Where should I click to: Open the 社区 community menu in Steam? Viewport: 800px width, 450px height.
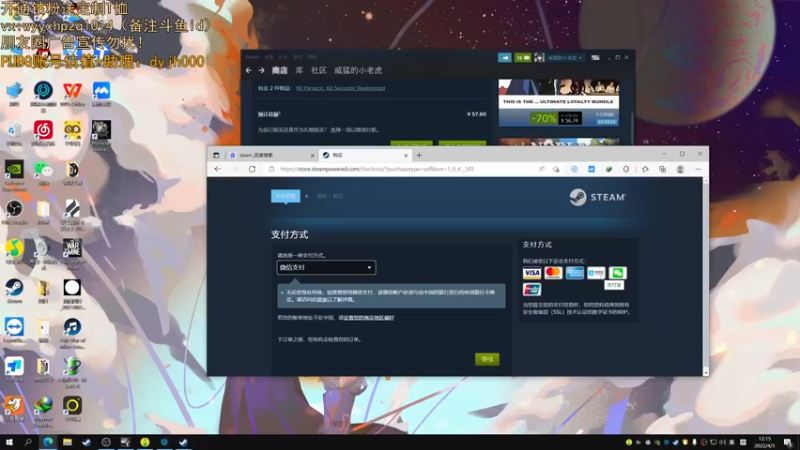point(318,70)
